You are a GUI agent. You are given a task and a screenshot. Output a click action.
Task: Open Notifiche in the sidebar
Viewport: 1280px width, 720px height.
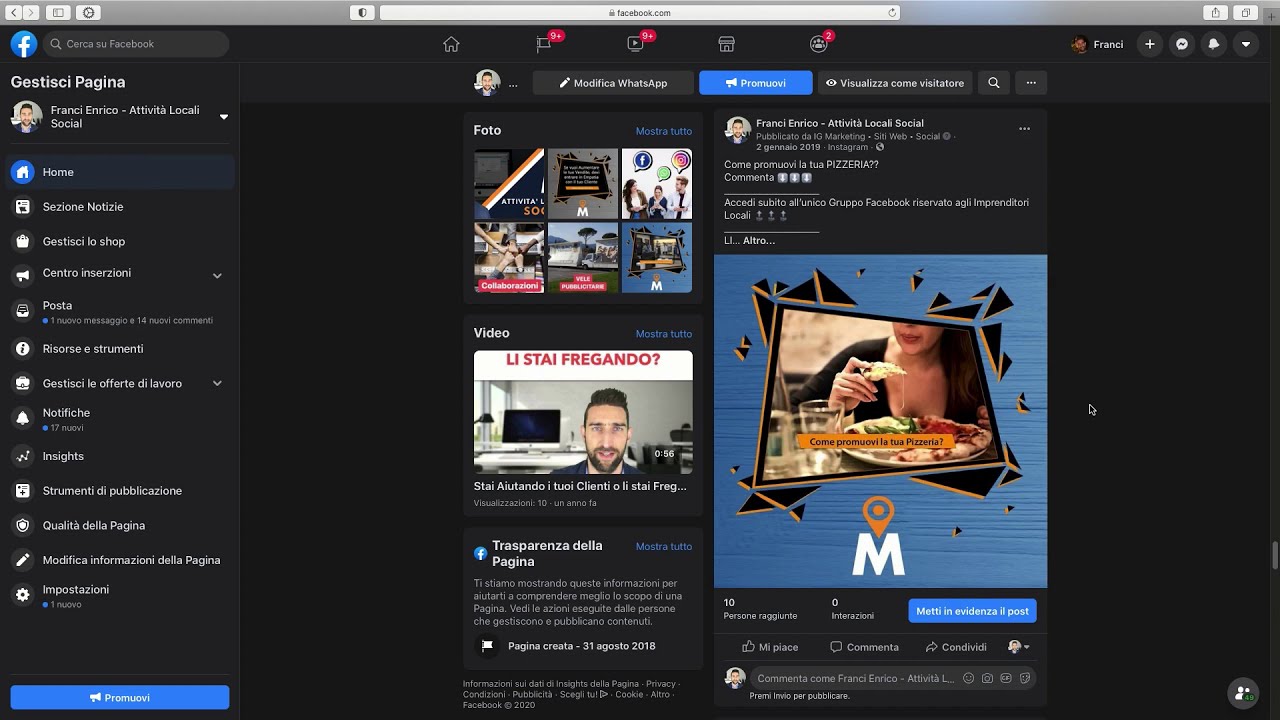pyautogui.click(x=120, y=419)
